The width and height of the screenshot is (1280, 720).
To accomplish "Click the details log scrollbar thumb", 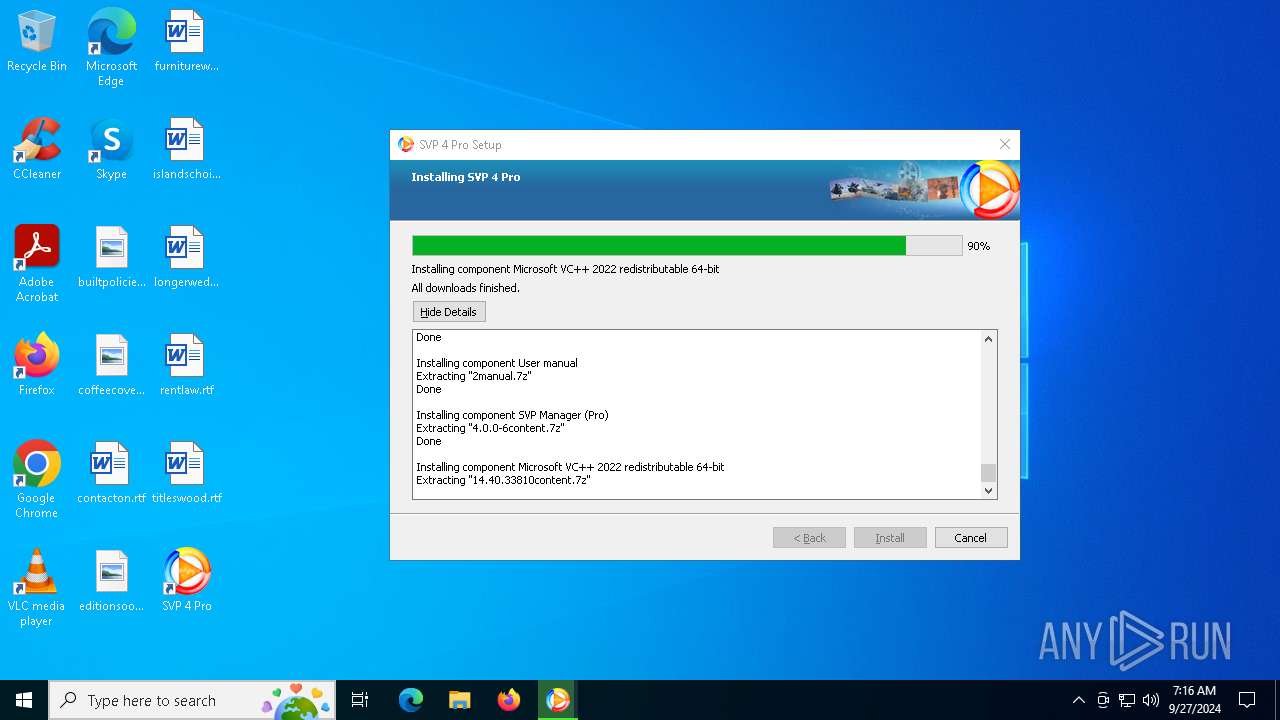I will pos(988,473).
